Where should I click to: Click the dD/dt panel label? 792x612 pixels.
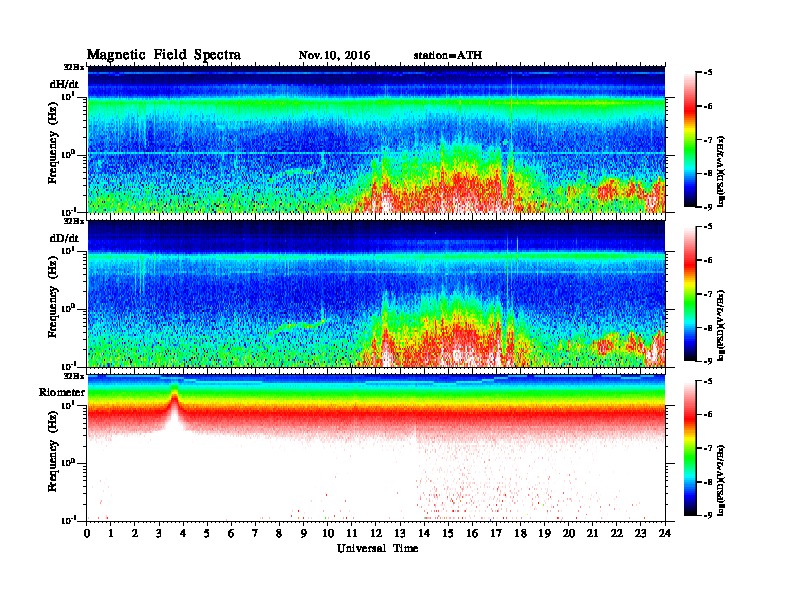point(64,238)
